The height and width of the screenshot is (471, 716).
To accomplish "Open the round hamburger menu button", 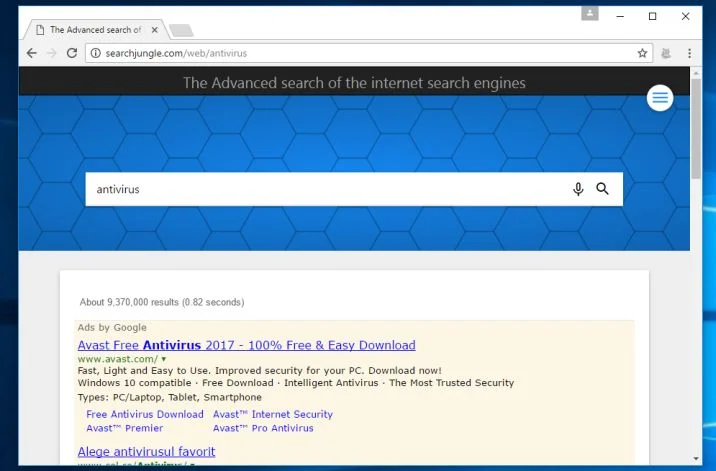I will (660, 98).
